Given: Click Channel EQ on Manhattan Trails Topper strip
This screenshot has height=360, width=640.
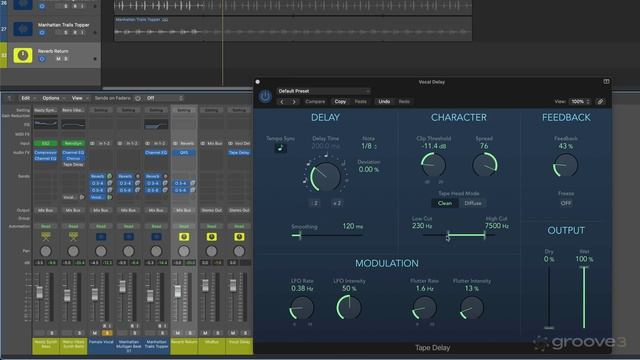Looking at the screenshot, I should [156, 153].
